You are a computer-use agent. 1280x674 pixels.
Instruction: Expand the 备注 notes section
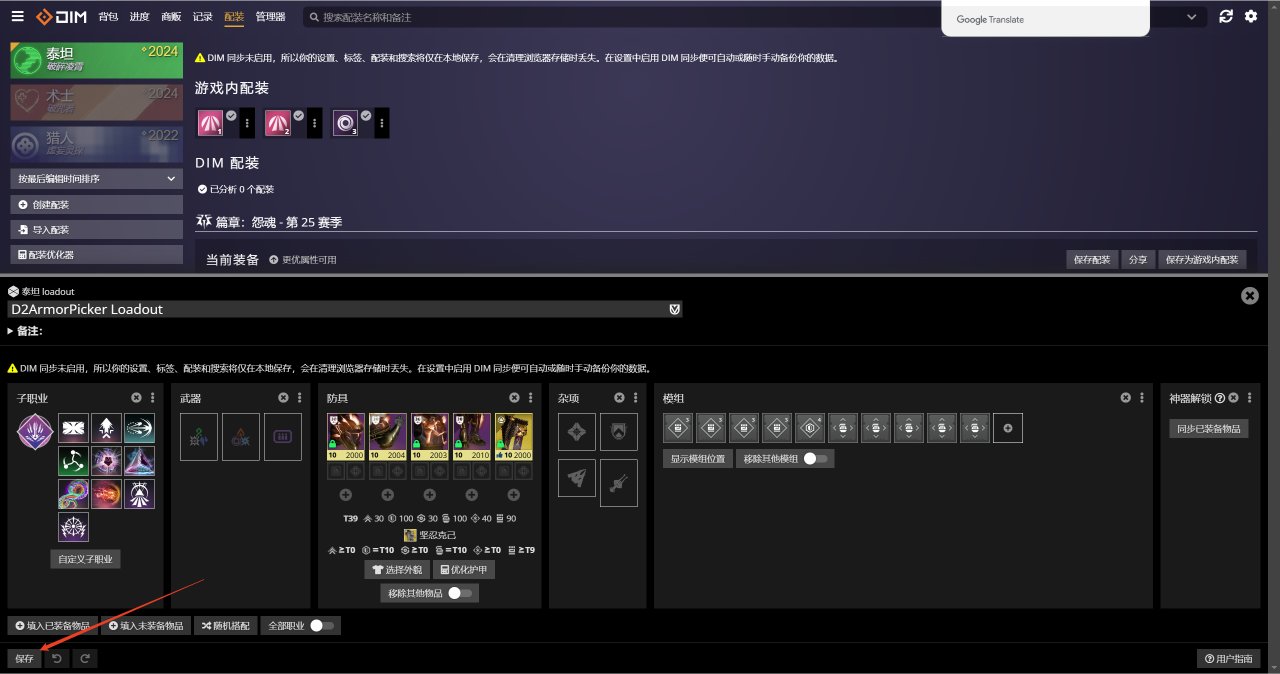click(26, 331)
